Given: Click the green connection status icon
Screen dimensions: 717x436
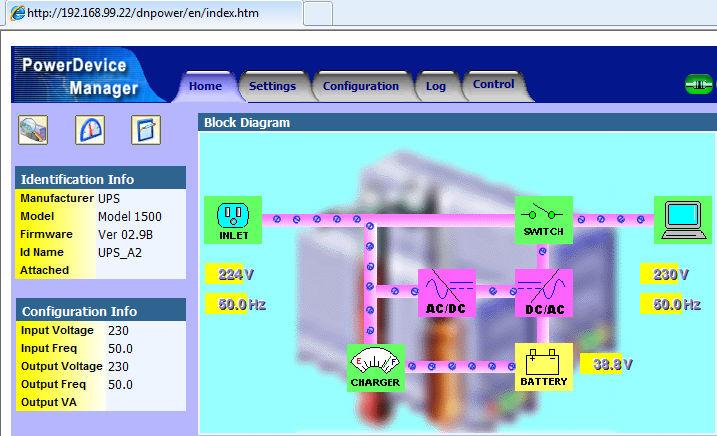Looking at the screenshot, I should click(x=699, y=84).
